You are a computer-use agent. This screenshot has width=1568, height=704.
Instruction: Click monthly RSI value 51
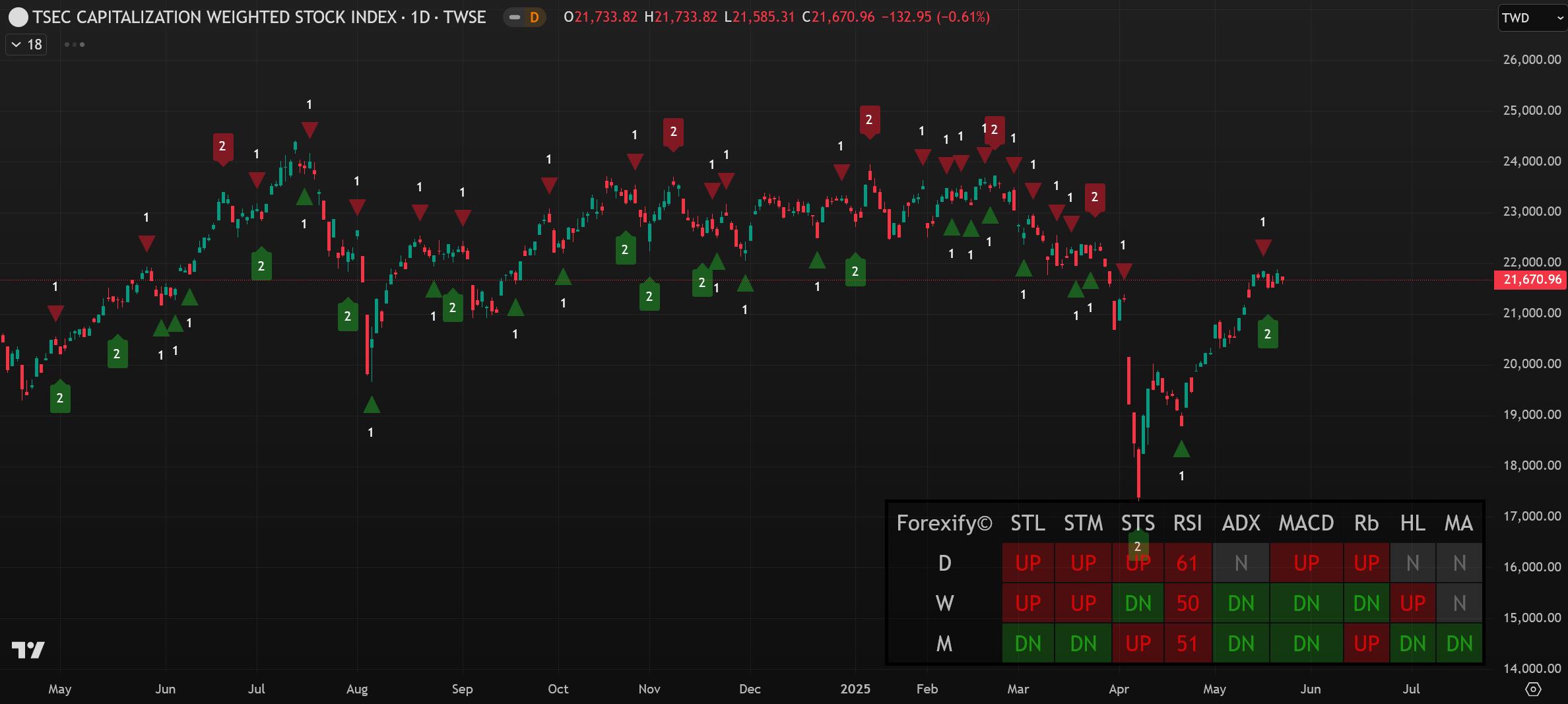click(1187, 643)
